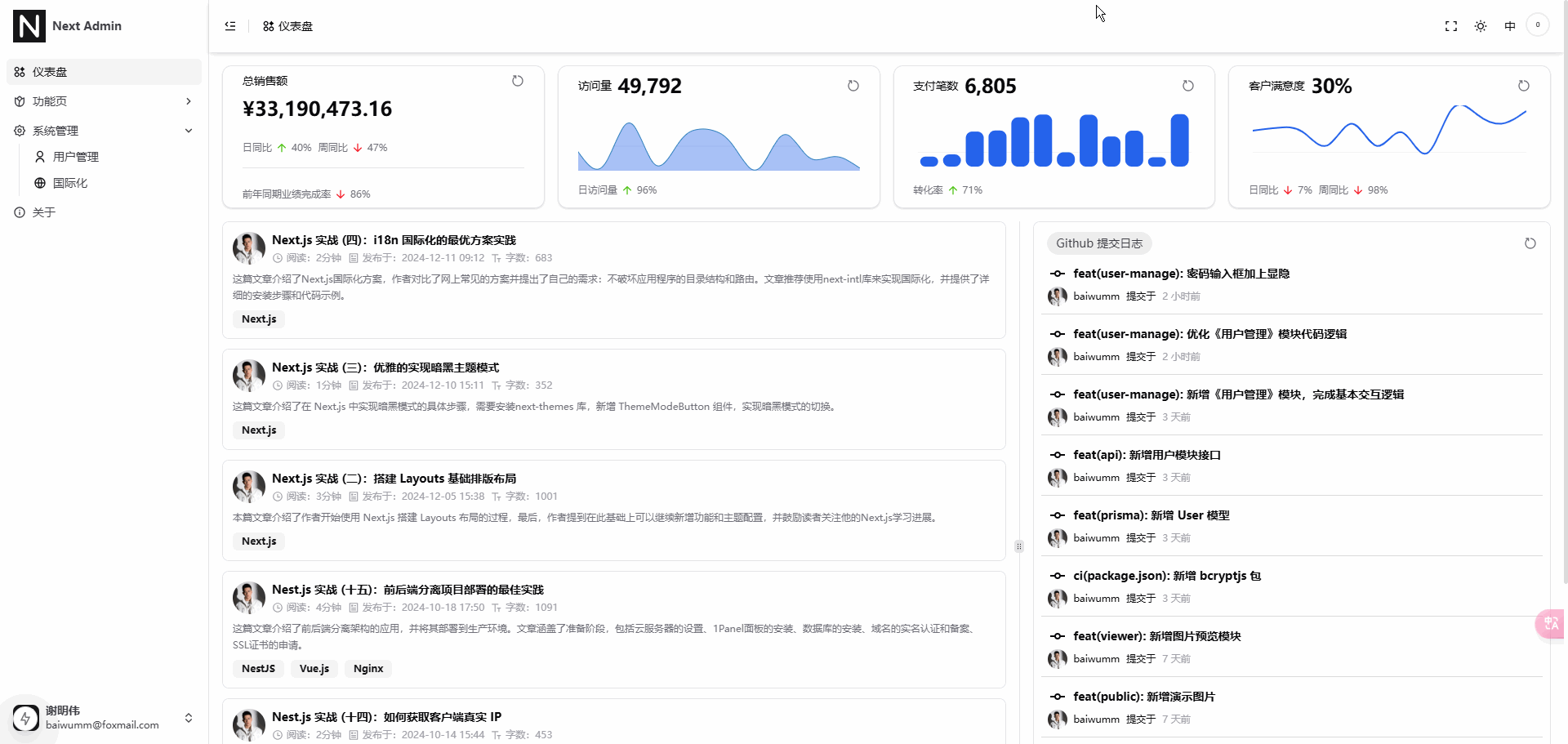
Task: Open the account switcher for 谢明伟
Action: [105, 718]
